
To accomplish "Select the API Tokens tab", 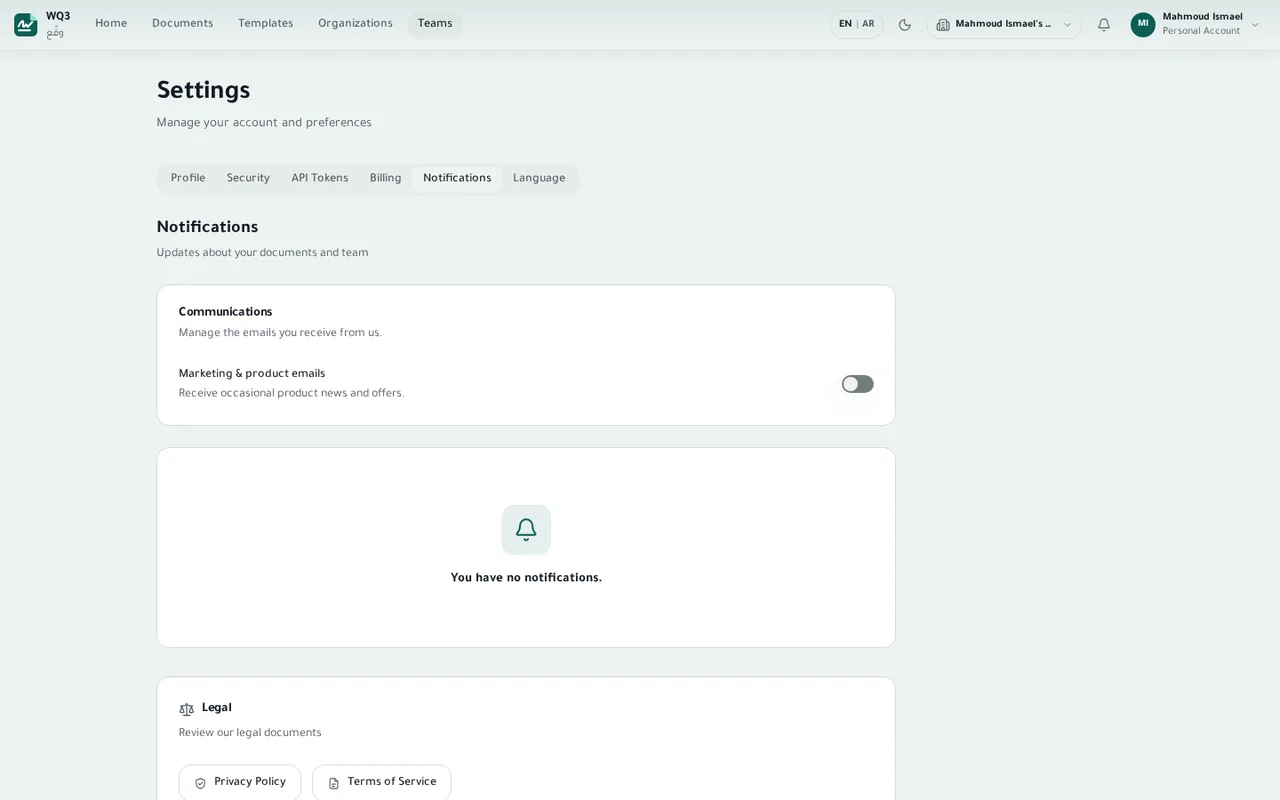I will click(320, 179).
